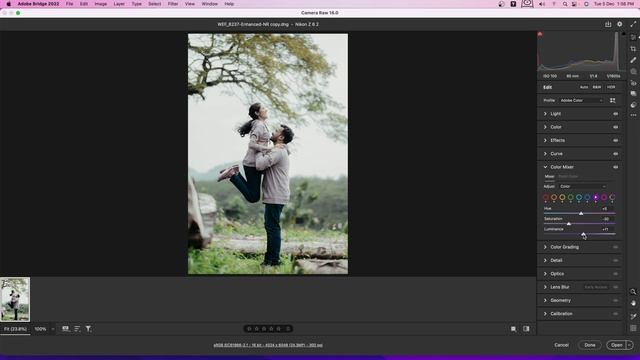Screen dimensions: 640x360
Task: Click the save image export icon
Action: coord(608,24)
